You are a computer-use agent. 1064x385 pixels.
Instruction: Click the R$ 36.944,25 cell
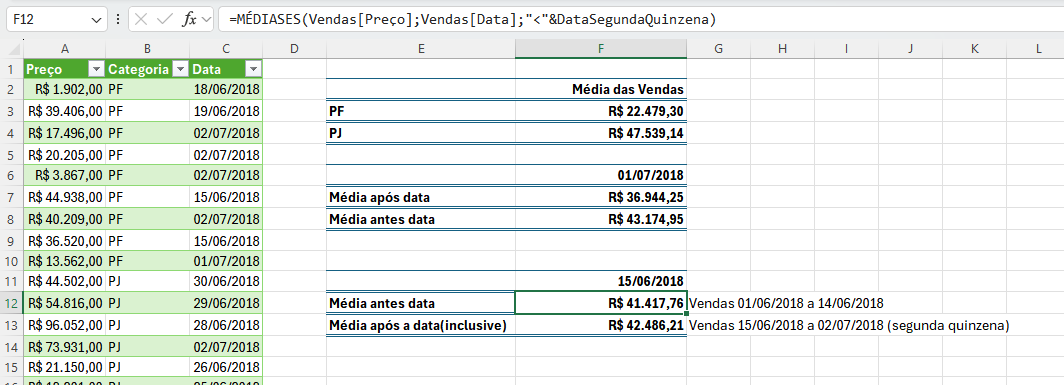(601, 198)
